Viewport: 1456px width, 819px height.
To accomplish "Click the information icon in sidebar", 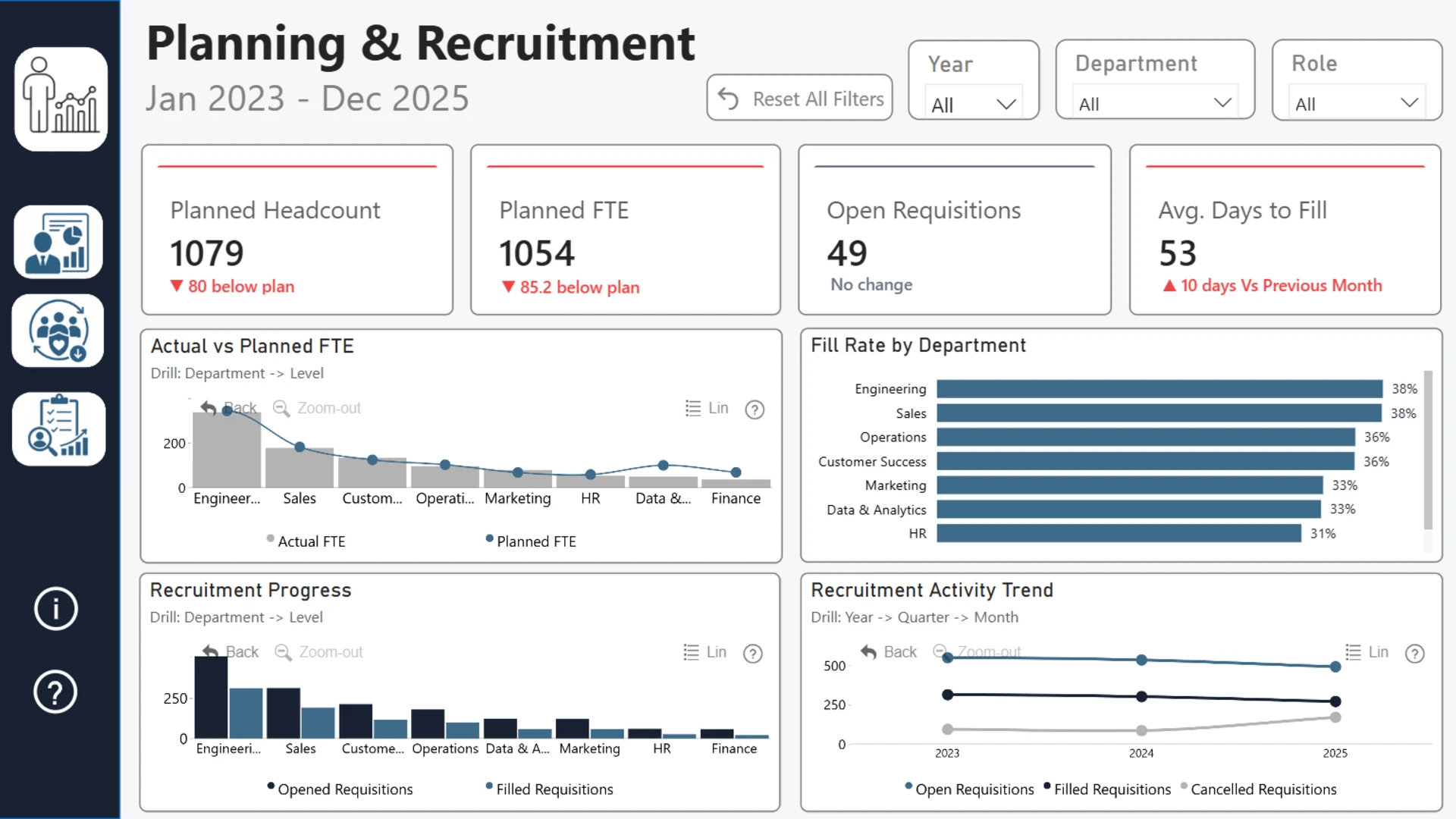I will coord(55,608).
